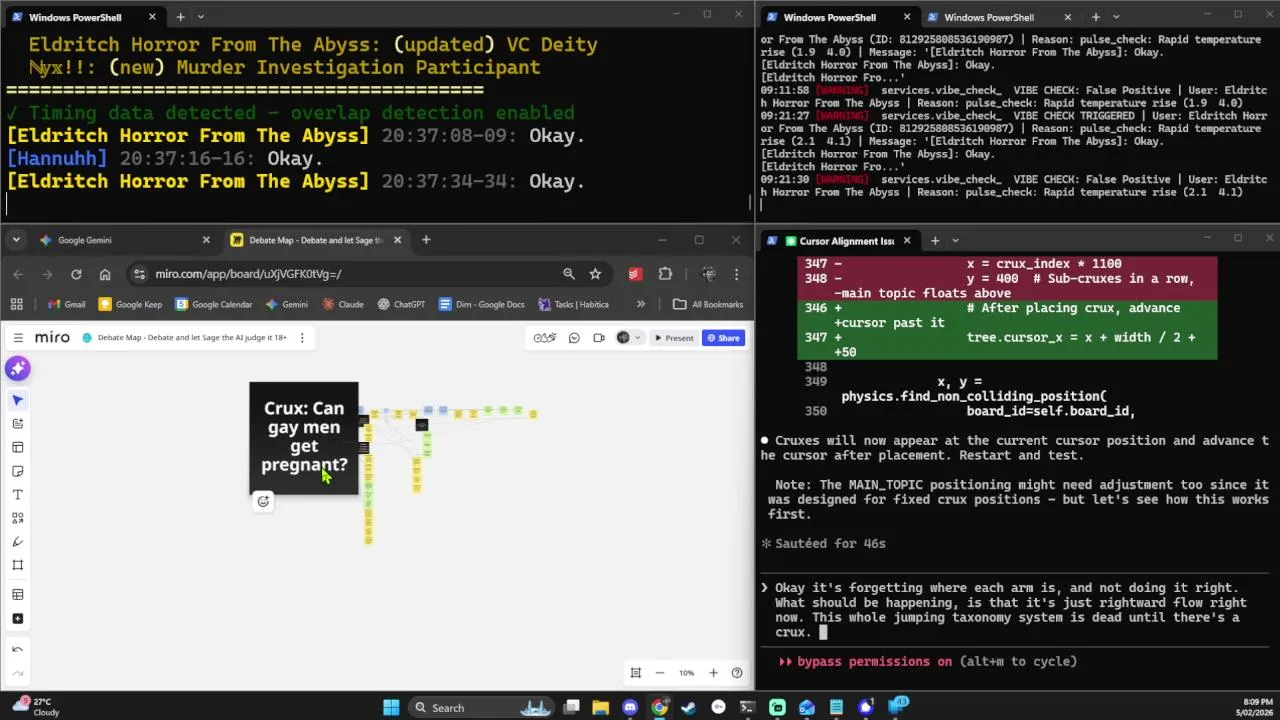The width and height of the screenshot is (1280, 720).
Task: Open Chrome extensions puzzle icon
Action: pyautogui.click(x=665, y=274)
